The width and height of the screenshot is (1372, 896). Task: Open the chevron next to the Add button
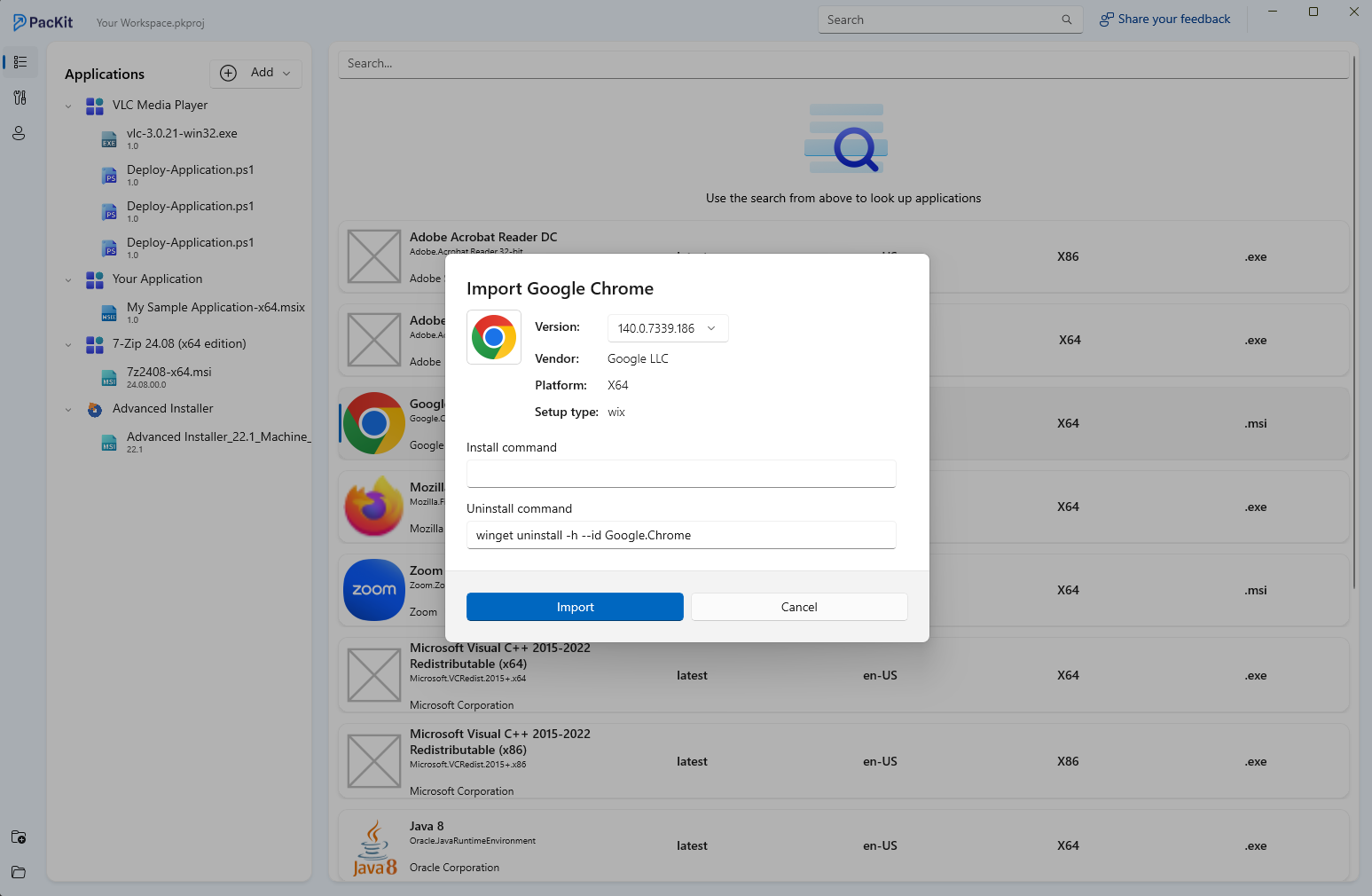[286, 73]
